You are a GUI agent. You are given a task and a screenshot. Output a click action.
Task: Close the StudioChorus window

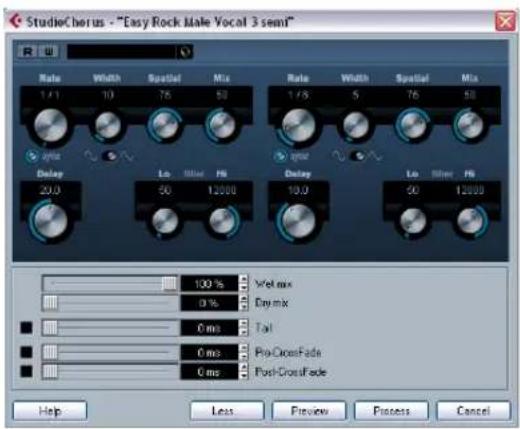[x=505, y=21]
